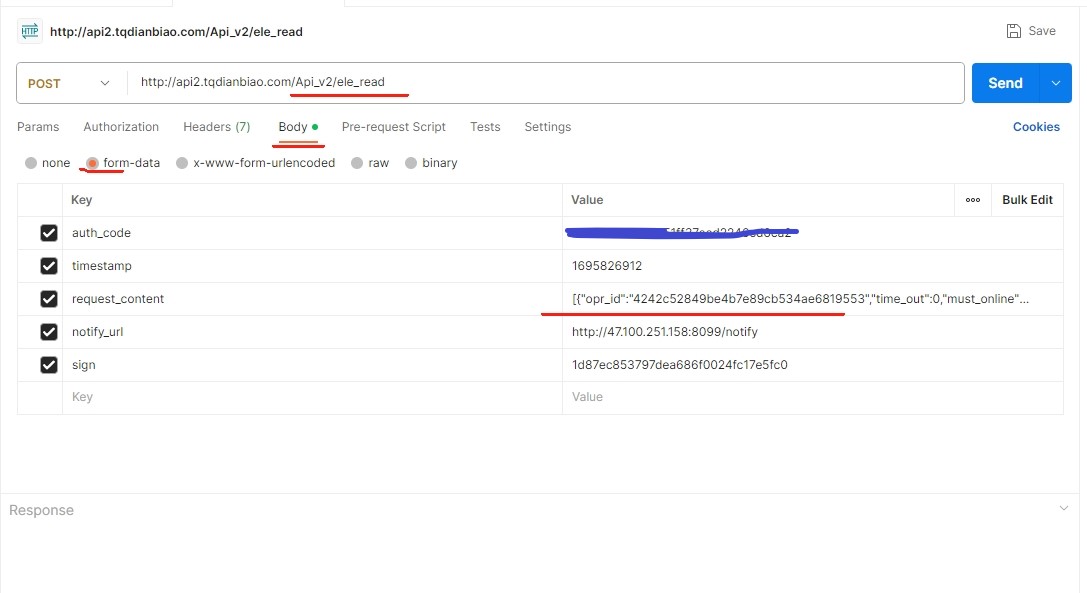Click the empty new Value field
Screen dimensions: 1087x593
click(812, 397)
